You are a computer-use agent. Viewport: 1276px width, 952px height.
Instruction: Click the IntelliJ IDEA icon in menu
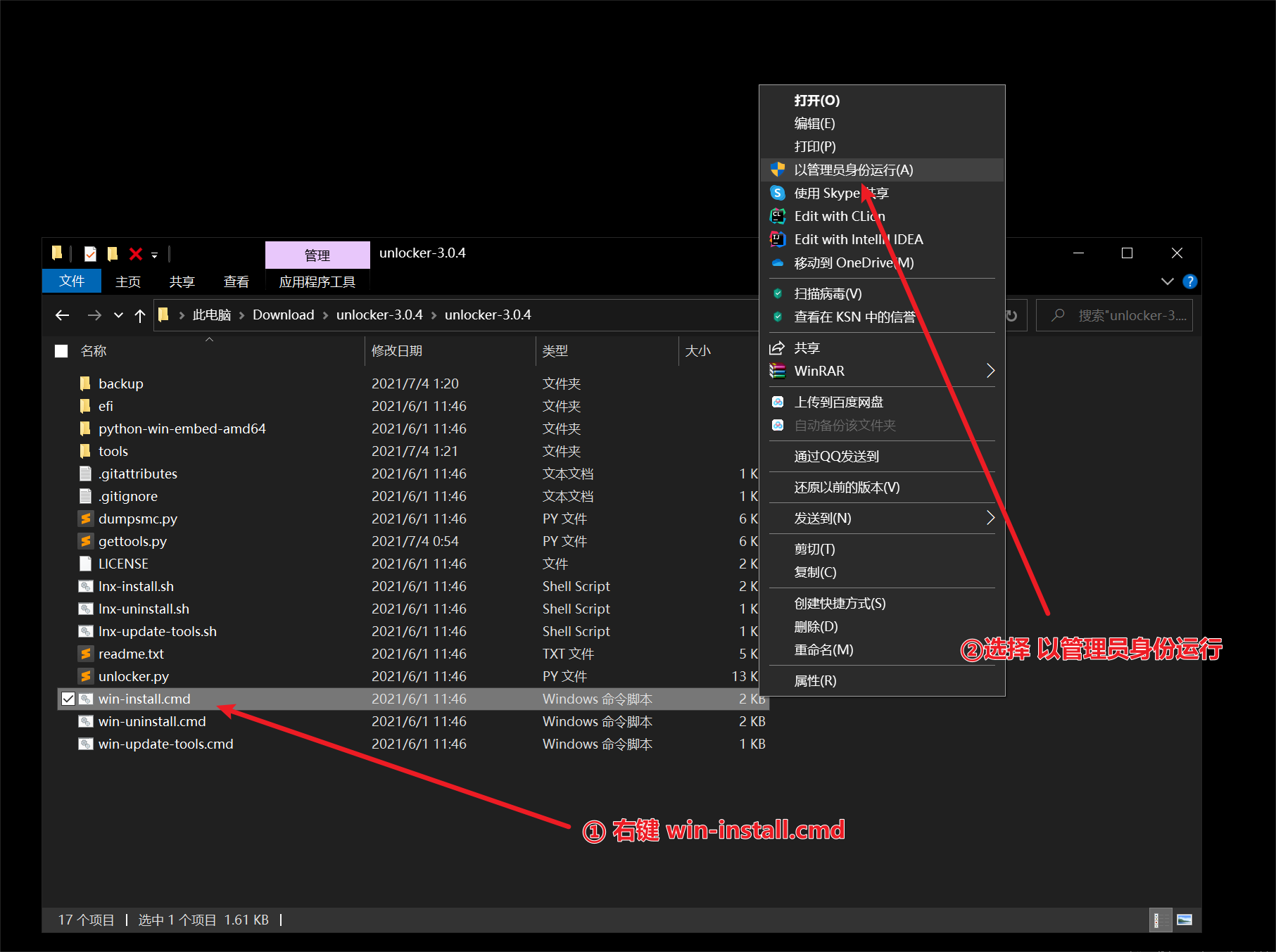778,239
